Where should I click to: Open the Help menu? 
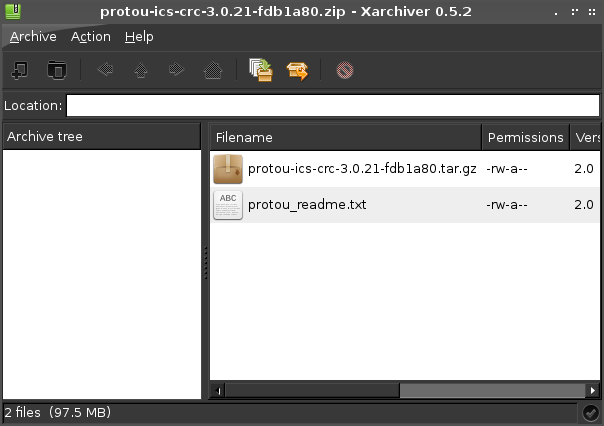(x=139, y=37)
